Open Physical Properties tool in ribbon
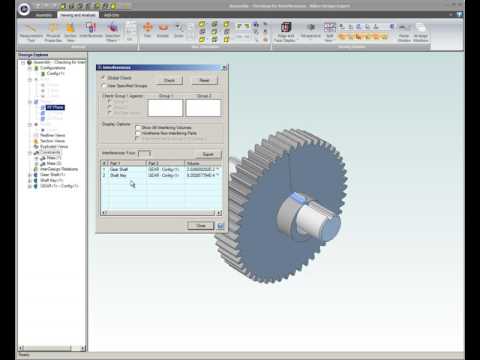 click(x=53, y=32)
